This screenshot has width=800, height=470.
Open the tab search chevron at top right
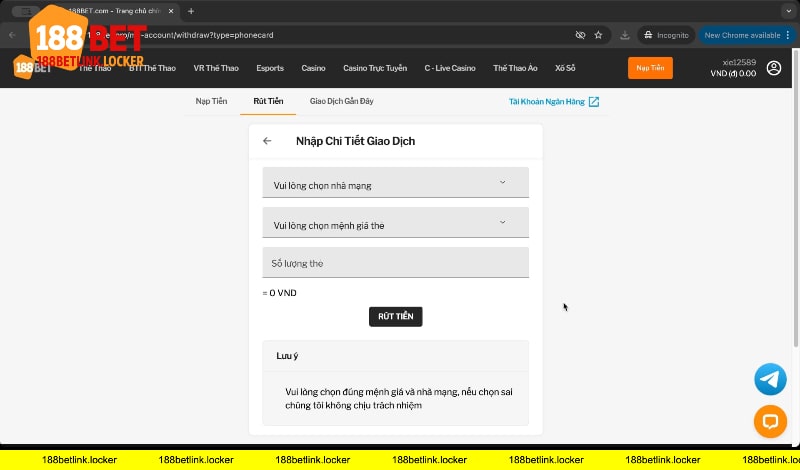coord(785,11)
